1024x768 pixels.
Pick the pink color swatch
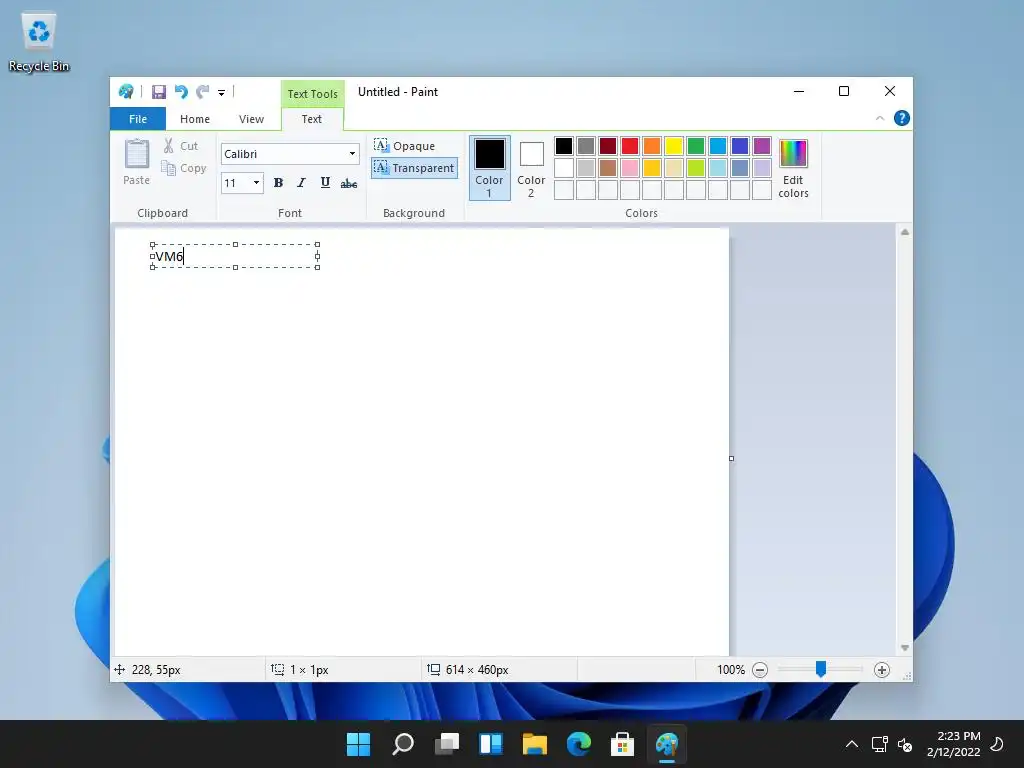(630, 168)
